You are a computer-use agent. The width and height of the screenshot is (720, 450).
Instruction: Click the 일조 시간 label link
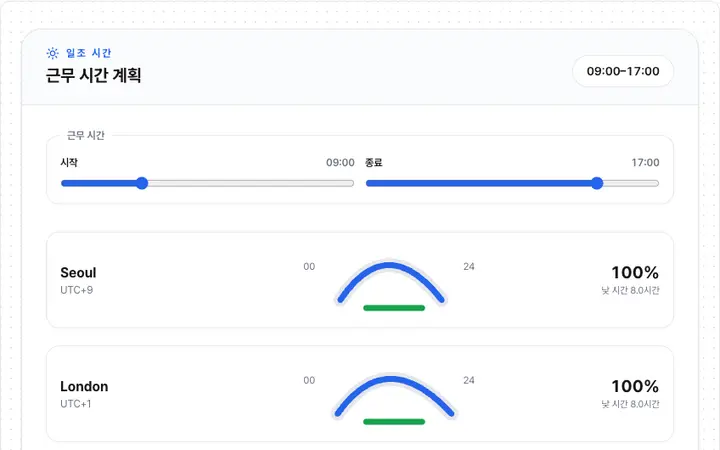(89, 53)
